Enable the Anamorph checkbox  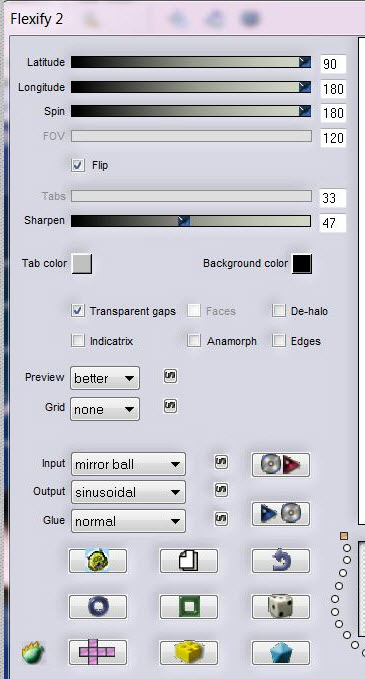(x=194, y=341)
